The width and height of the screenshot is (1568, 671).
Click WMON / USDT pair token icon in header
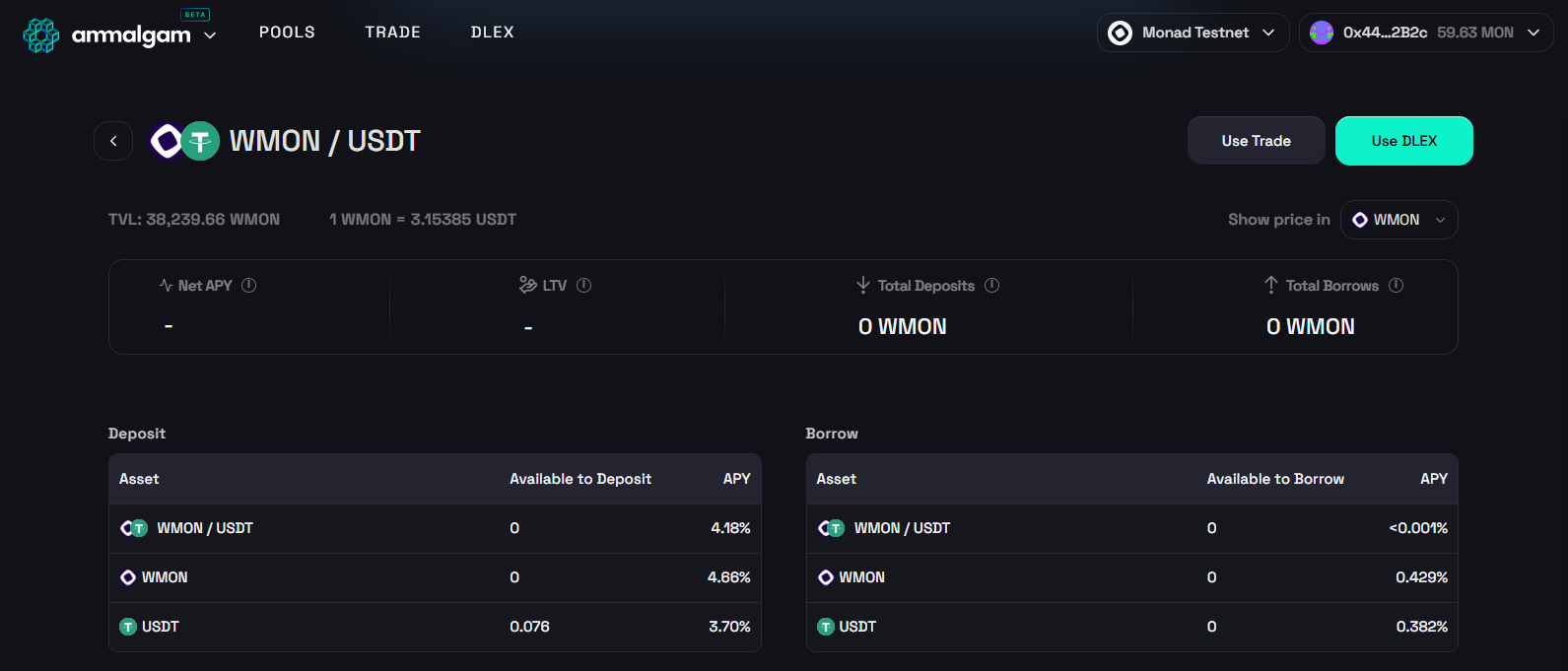(x=184, y=141)
